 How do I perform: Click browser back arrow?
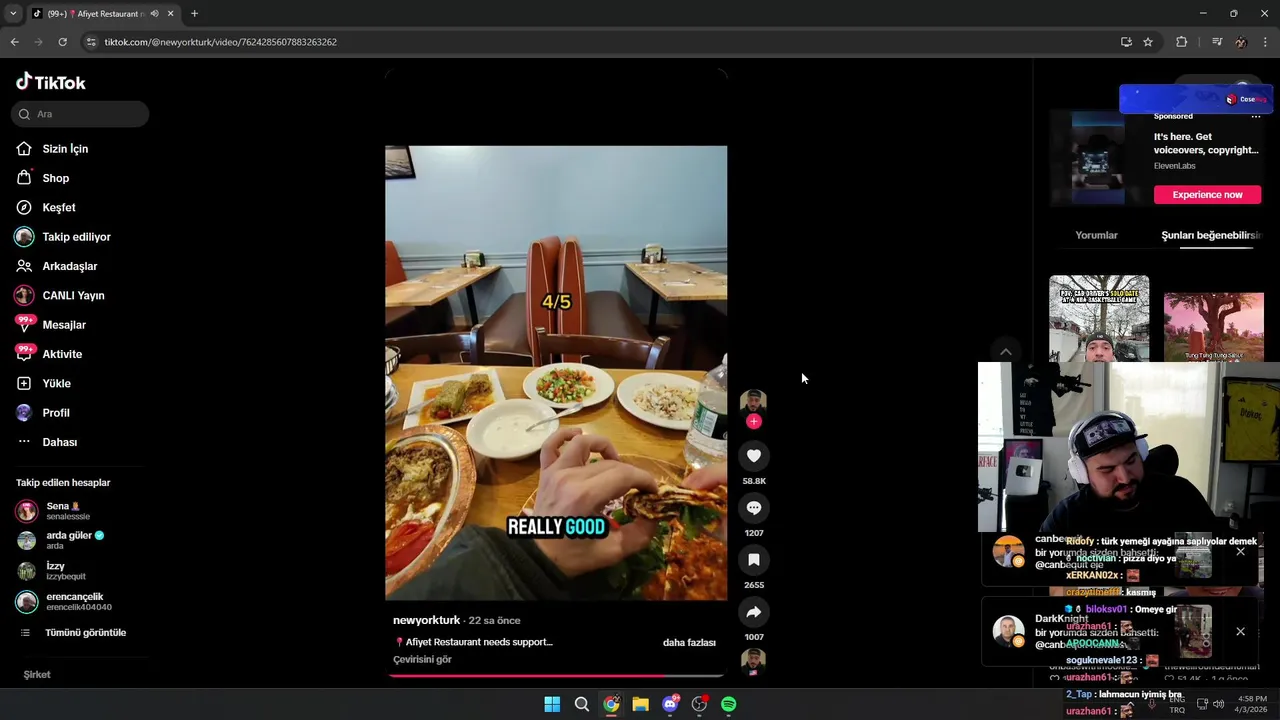14,42
